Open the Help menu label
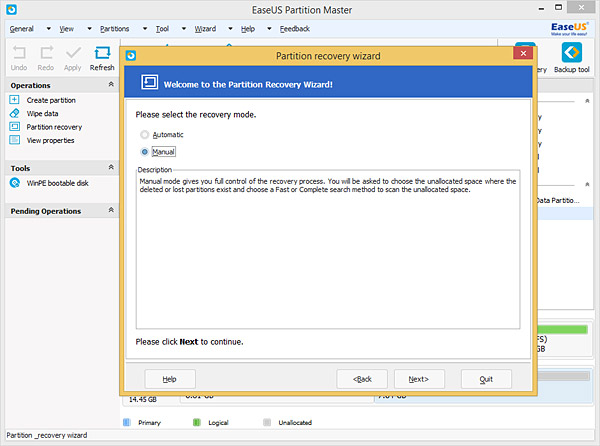Image resolution: width=600 pixels, height=446 pixels. (x=248, y=29)
